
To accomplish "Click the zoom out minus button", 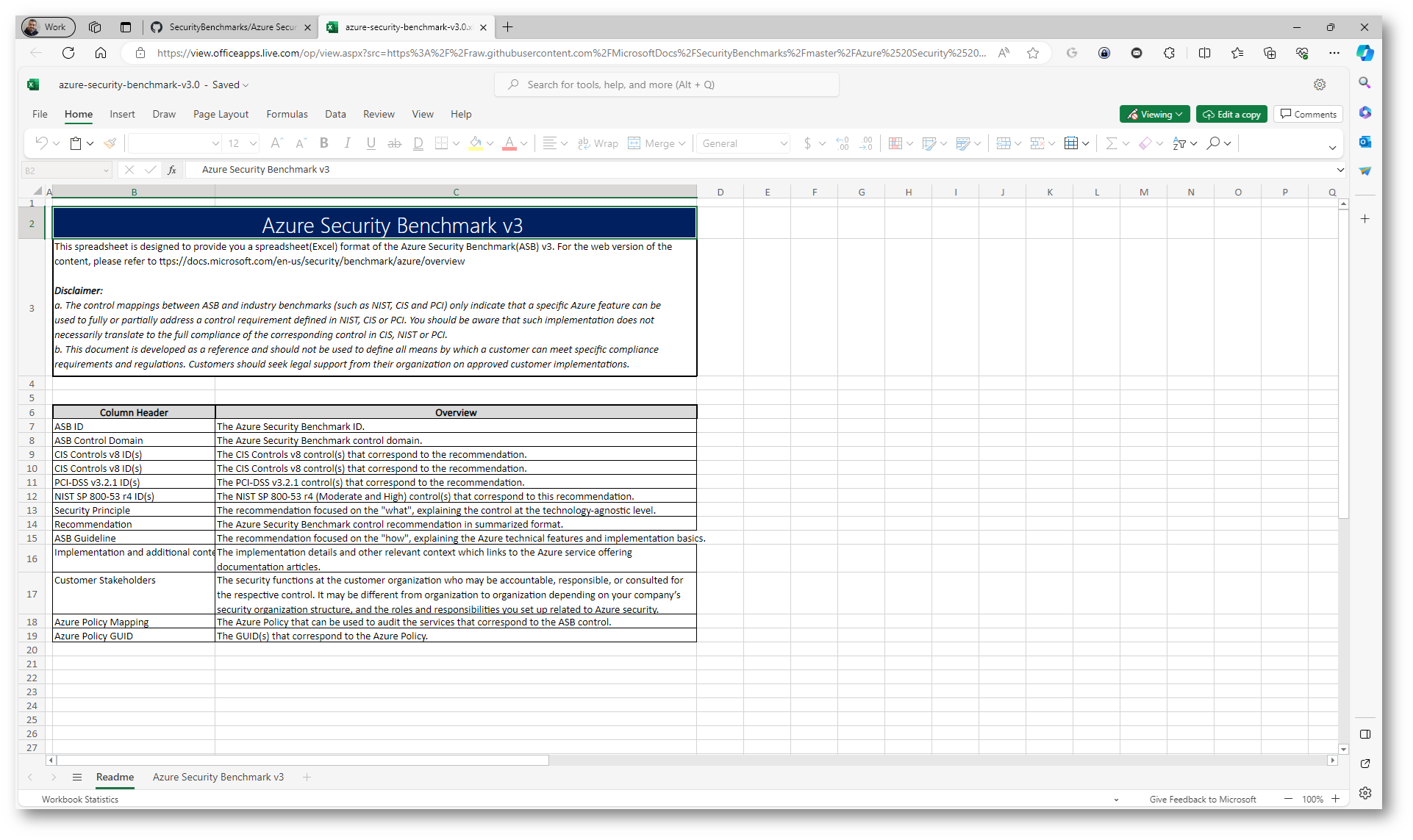I will click(1288, 799).
